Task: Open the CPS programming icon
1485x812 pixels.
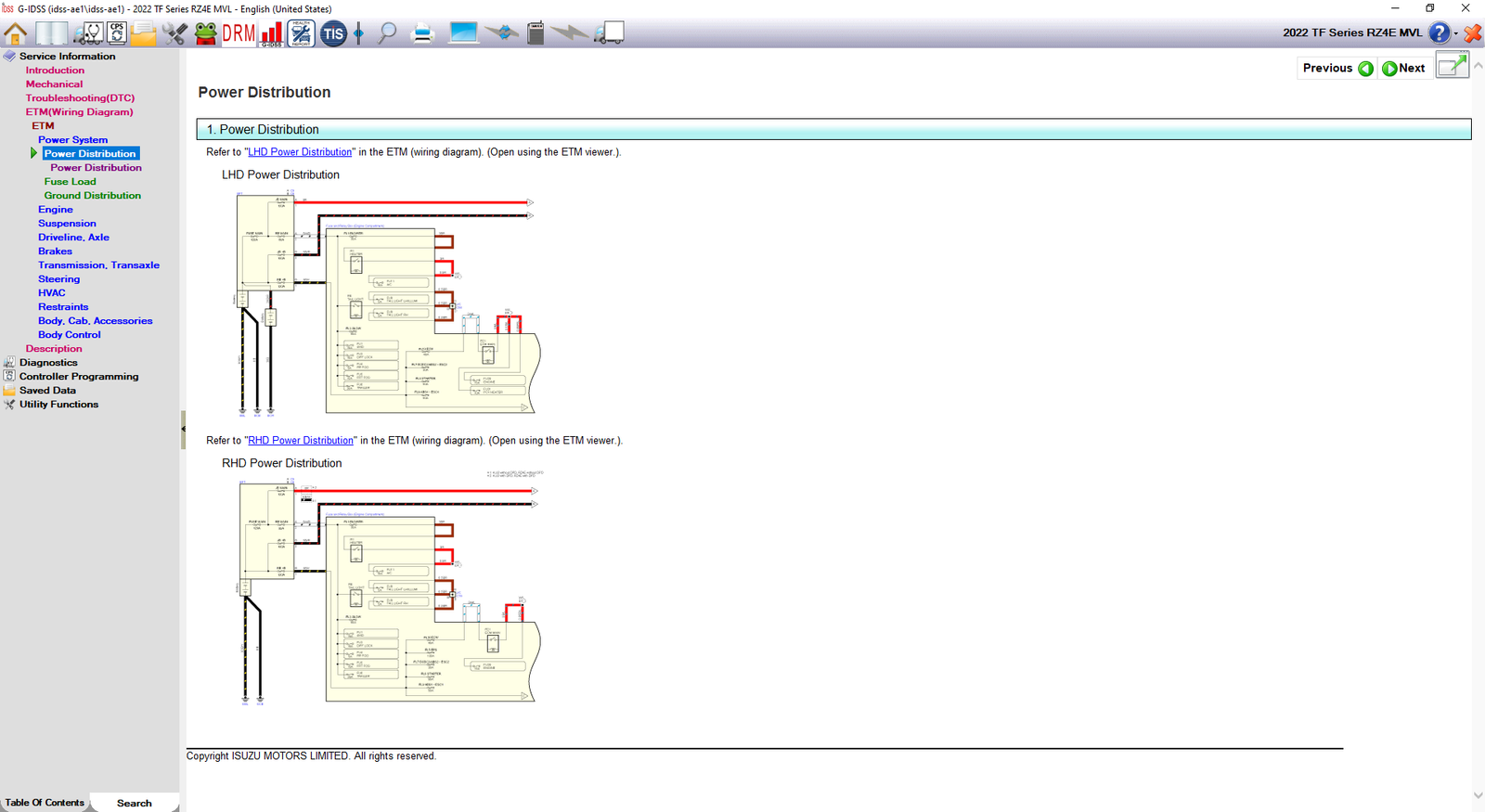Action: click(x=117, y=33)
